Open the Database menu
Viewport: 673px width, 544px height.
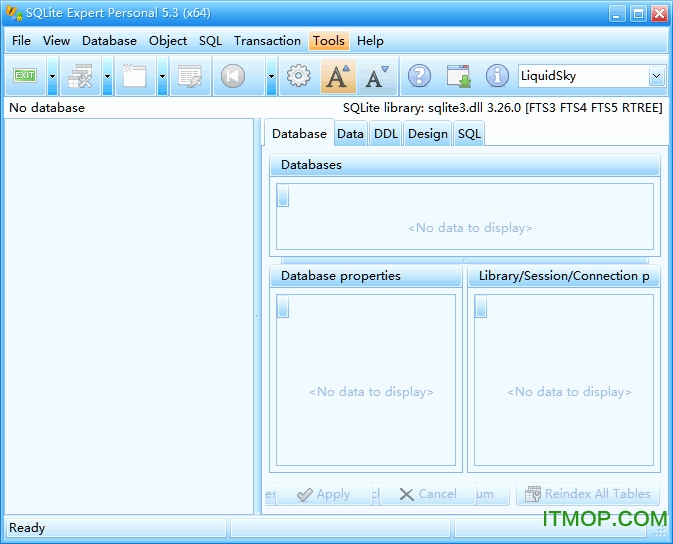point(109,41)
